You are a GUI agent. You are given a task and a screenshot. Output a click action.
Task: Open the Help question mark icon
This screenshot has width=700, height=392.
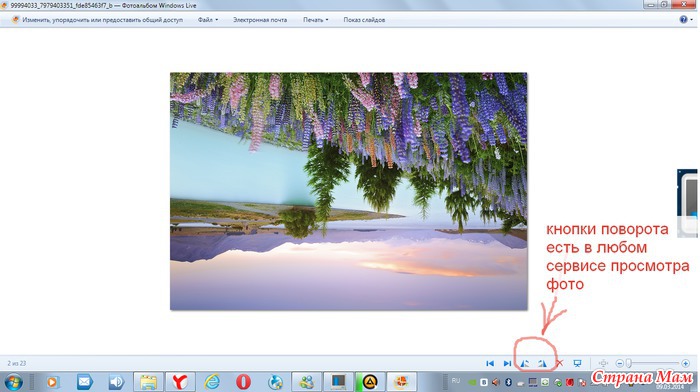[683, 19]
